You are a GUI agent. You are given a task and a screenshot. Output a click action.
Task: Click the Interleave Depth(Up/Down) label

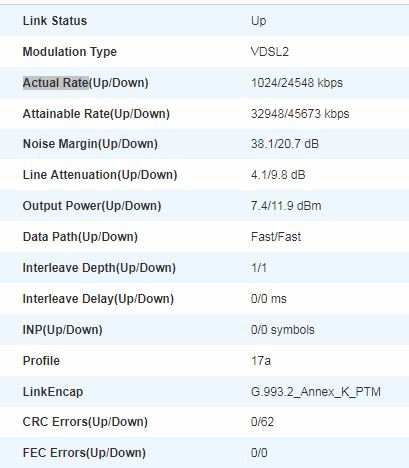[x=99, y=268]
